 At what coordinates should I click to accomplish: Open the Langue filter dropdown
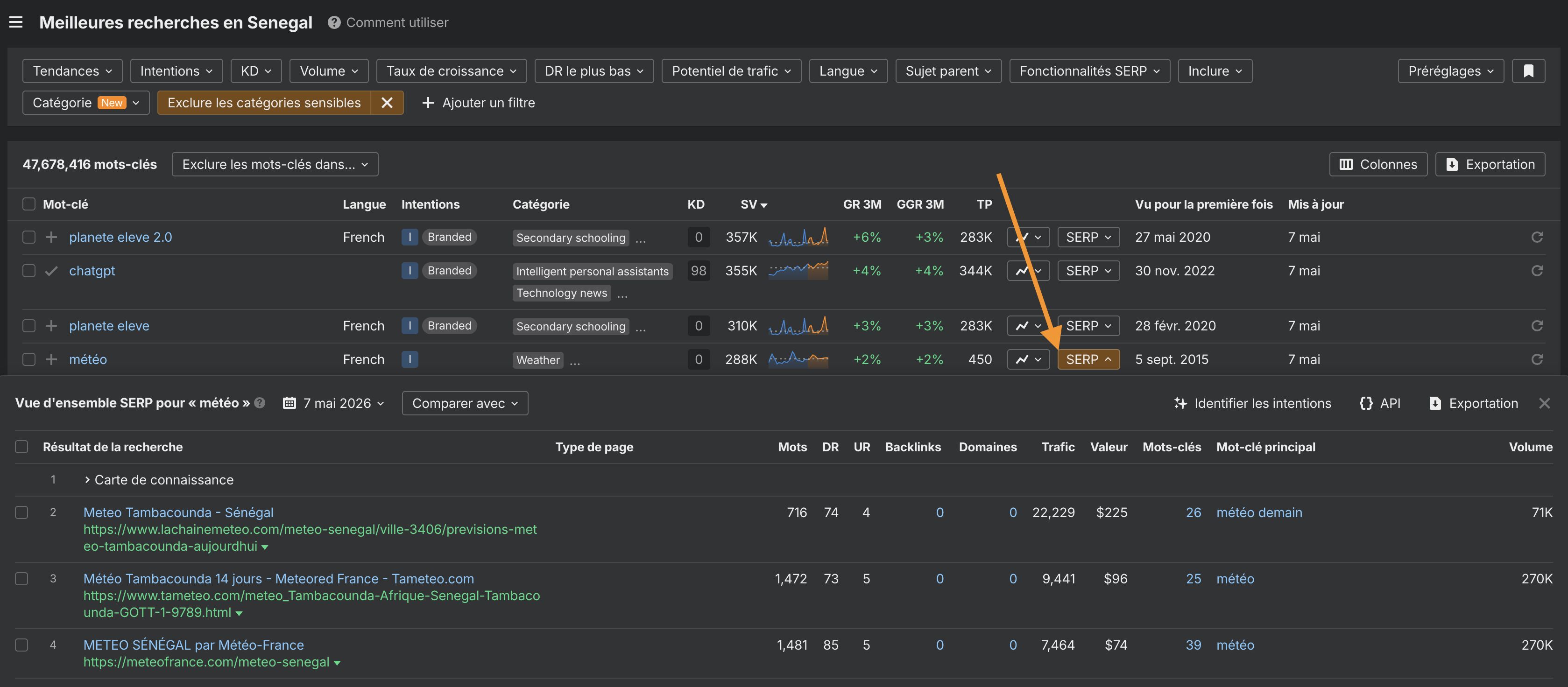tap(848, 71)
